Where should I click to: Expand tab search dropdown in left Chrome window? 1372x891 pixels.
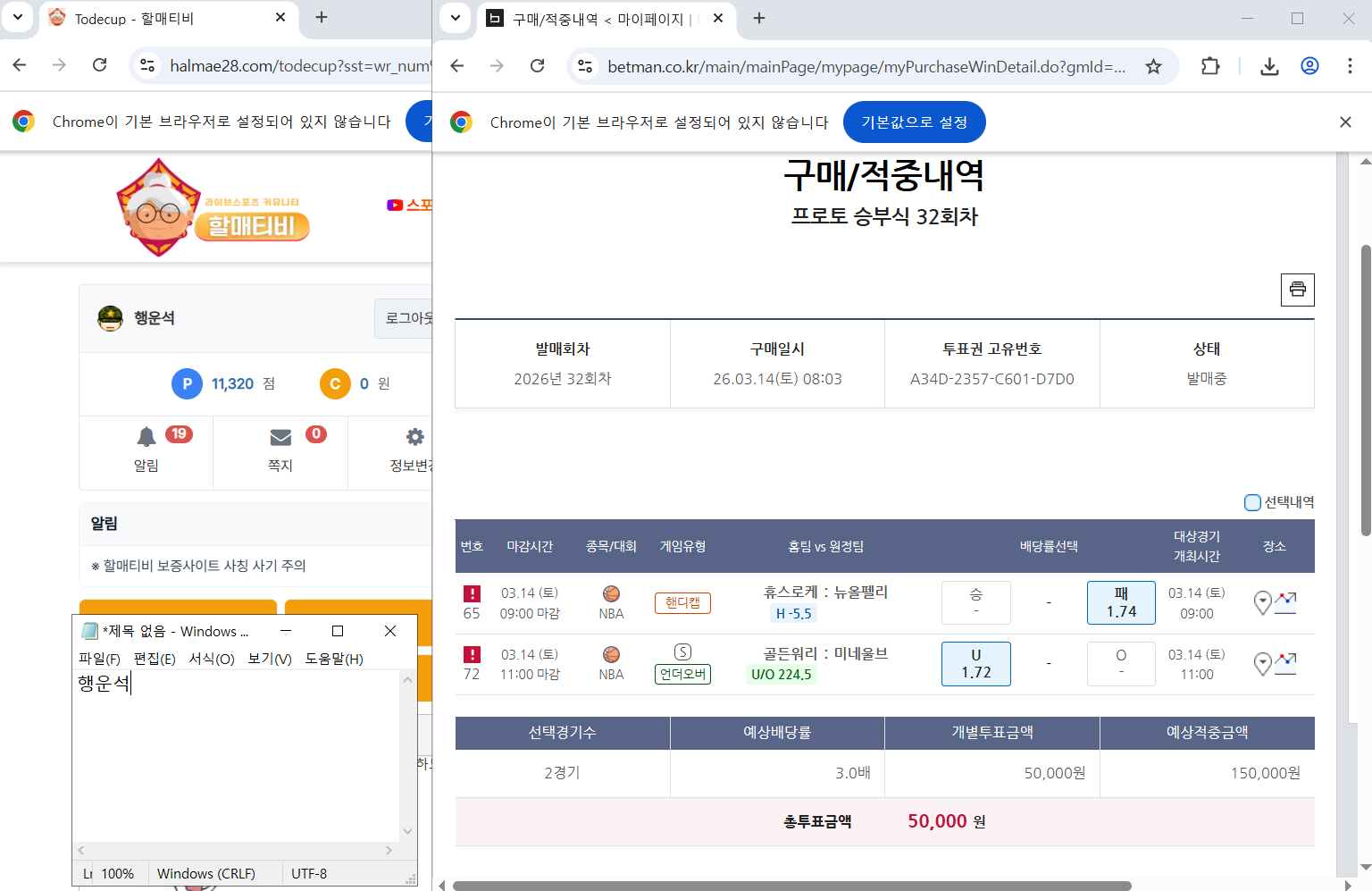(18, 18)
